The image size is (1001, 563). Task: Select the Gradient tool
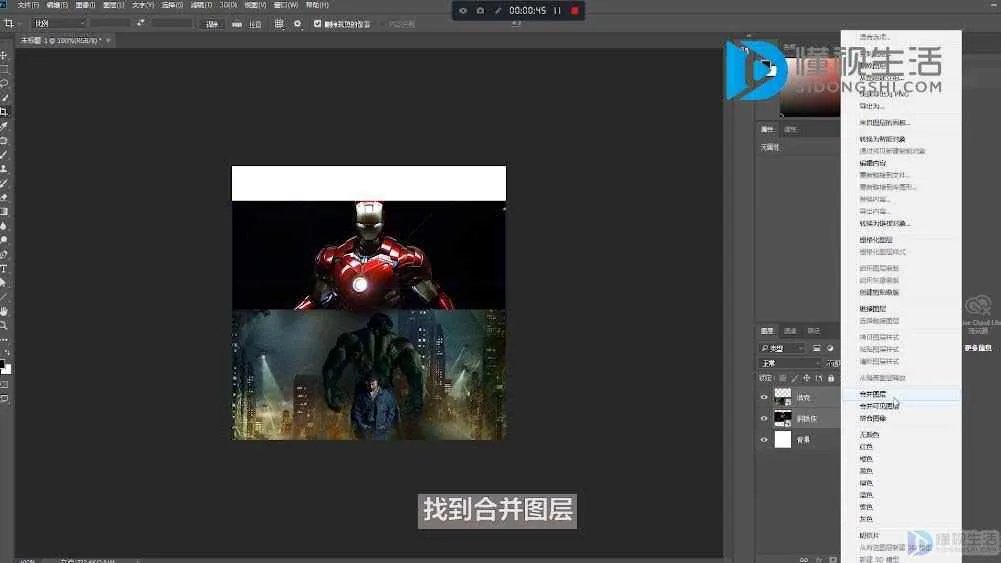click(4, 211)
